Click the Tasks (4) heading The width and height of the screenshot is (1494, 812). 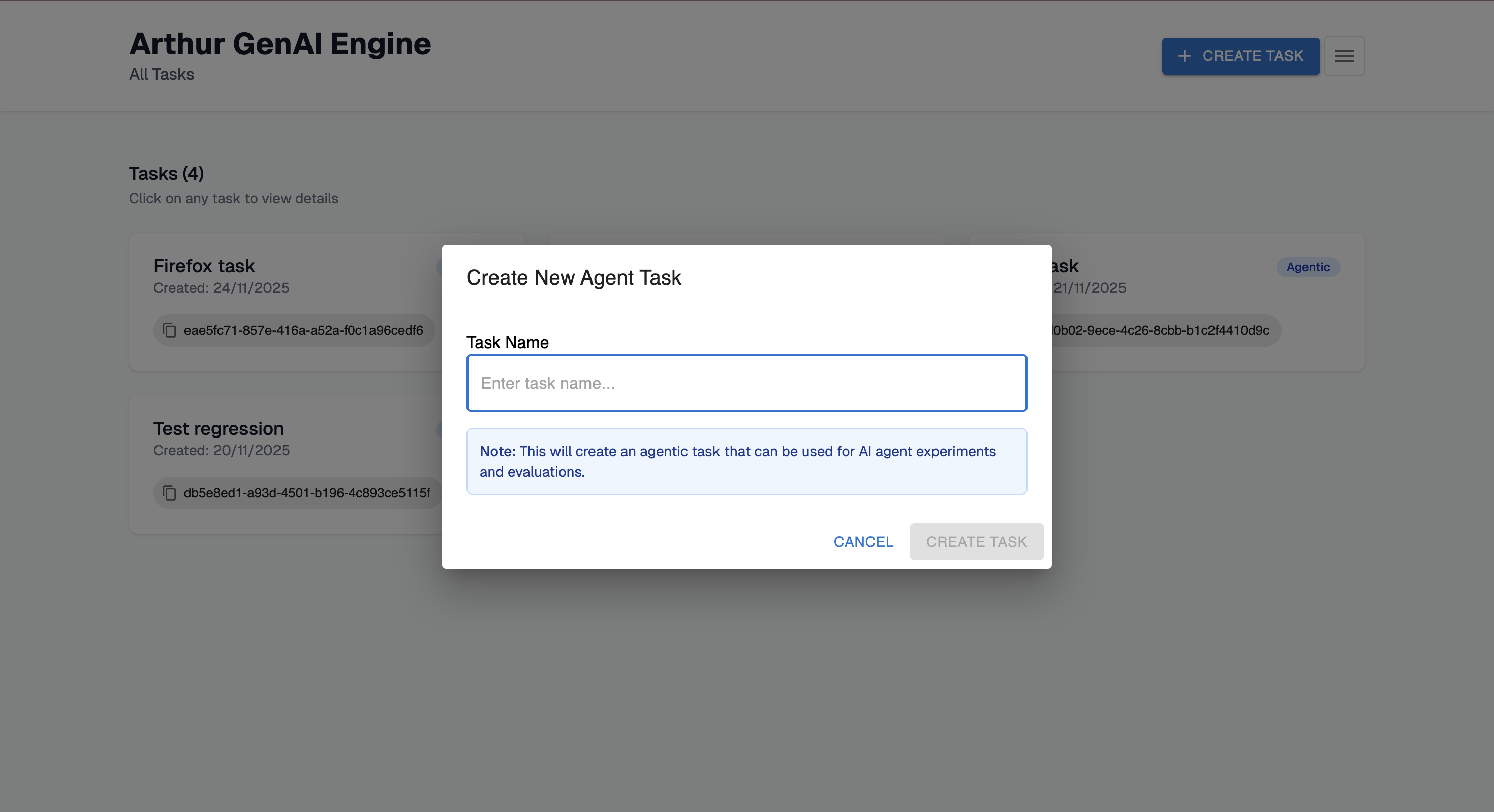coord(166,173)
